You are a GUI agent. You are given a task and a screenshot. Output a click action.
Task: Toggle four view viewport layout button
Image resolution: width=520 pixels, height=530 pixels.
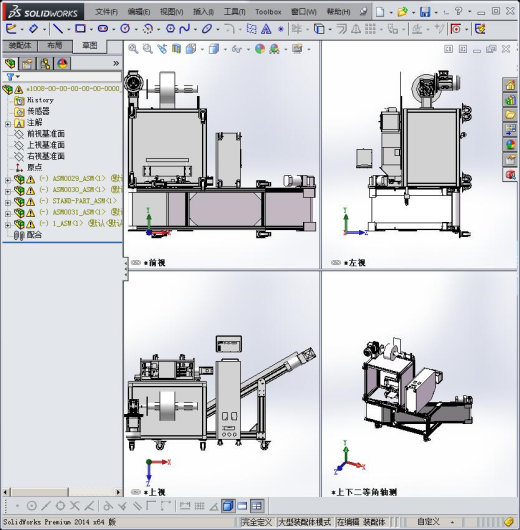click(257, 506)
